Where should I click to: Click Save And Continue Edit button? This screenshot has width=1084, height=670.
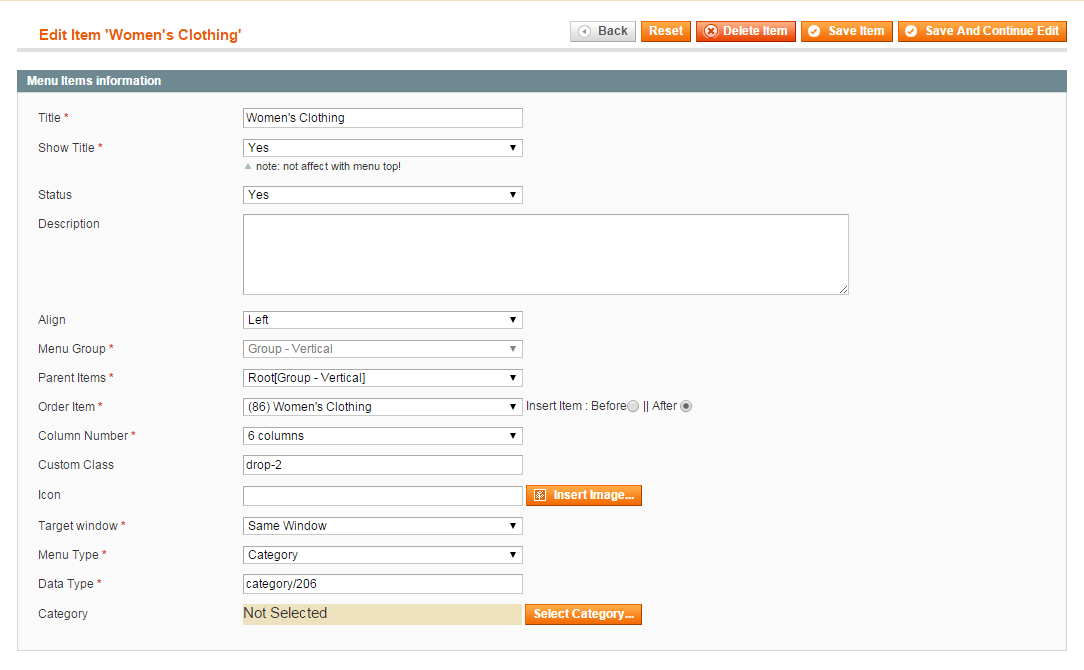point(982,31)
